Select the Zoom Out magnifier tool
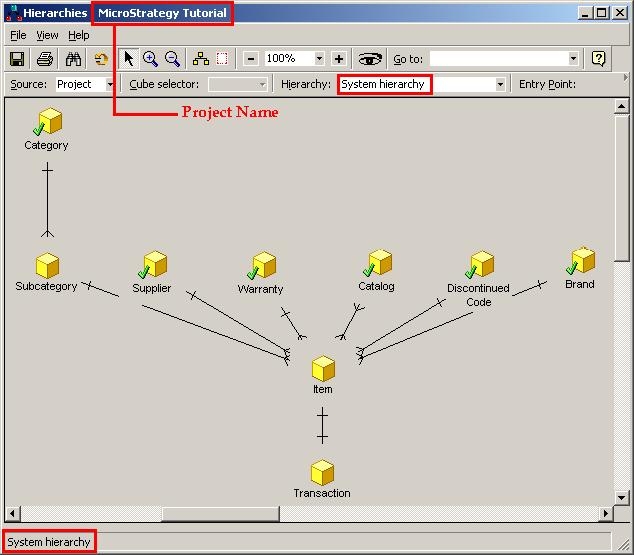 point(172,59)
